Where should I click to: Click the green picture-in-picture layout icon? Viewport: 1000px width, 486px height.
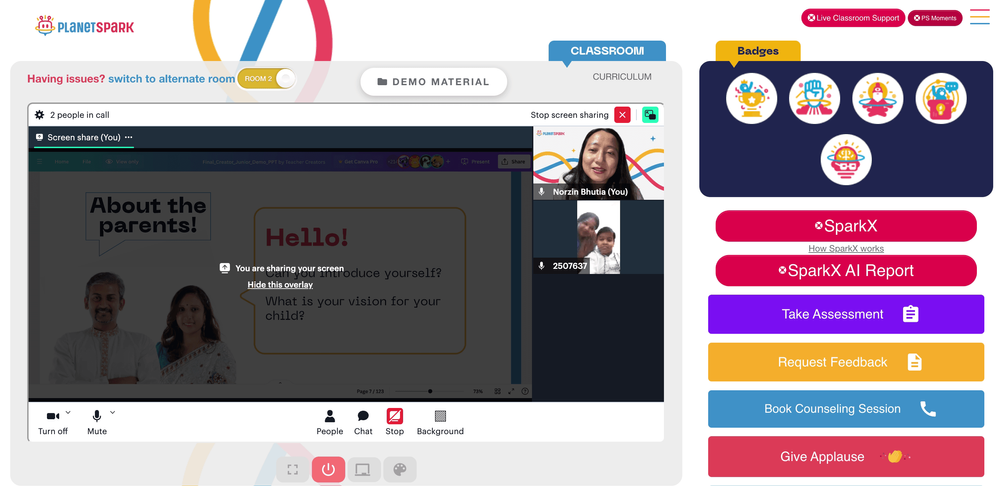pos(650,115)
